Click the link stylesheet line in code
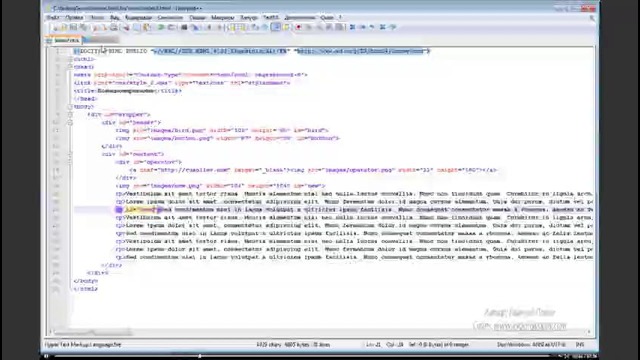640x360 pixels. (182, 83)
